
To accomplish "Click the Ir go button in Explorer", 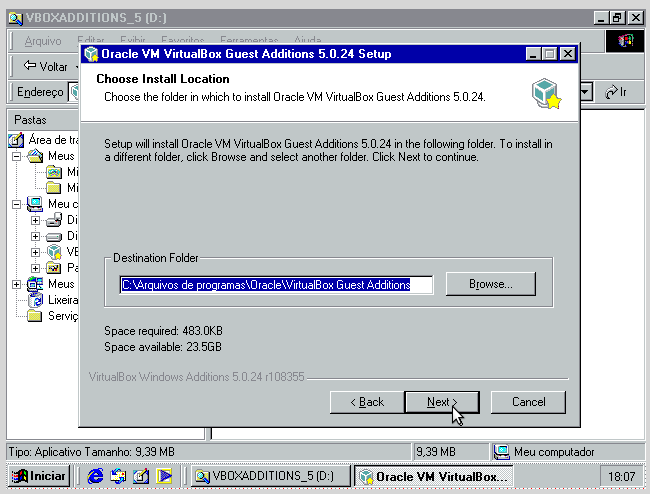I will 616,92.
